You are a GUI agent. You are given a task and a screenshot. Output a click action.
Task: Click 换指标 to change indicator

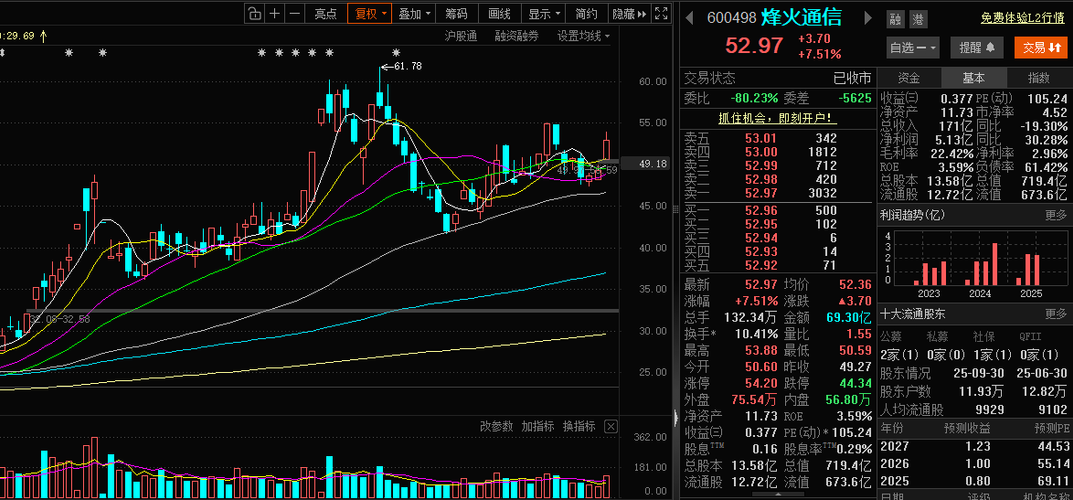coord(579,426)
